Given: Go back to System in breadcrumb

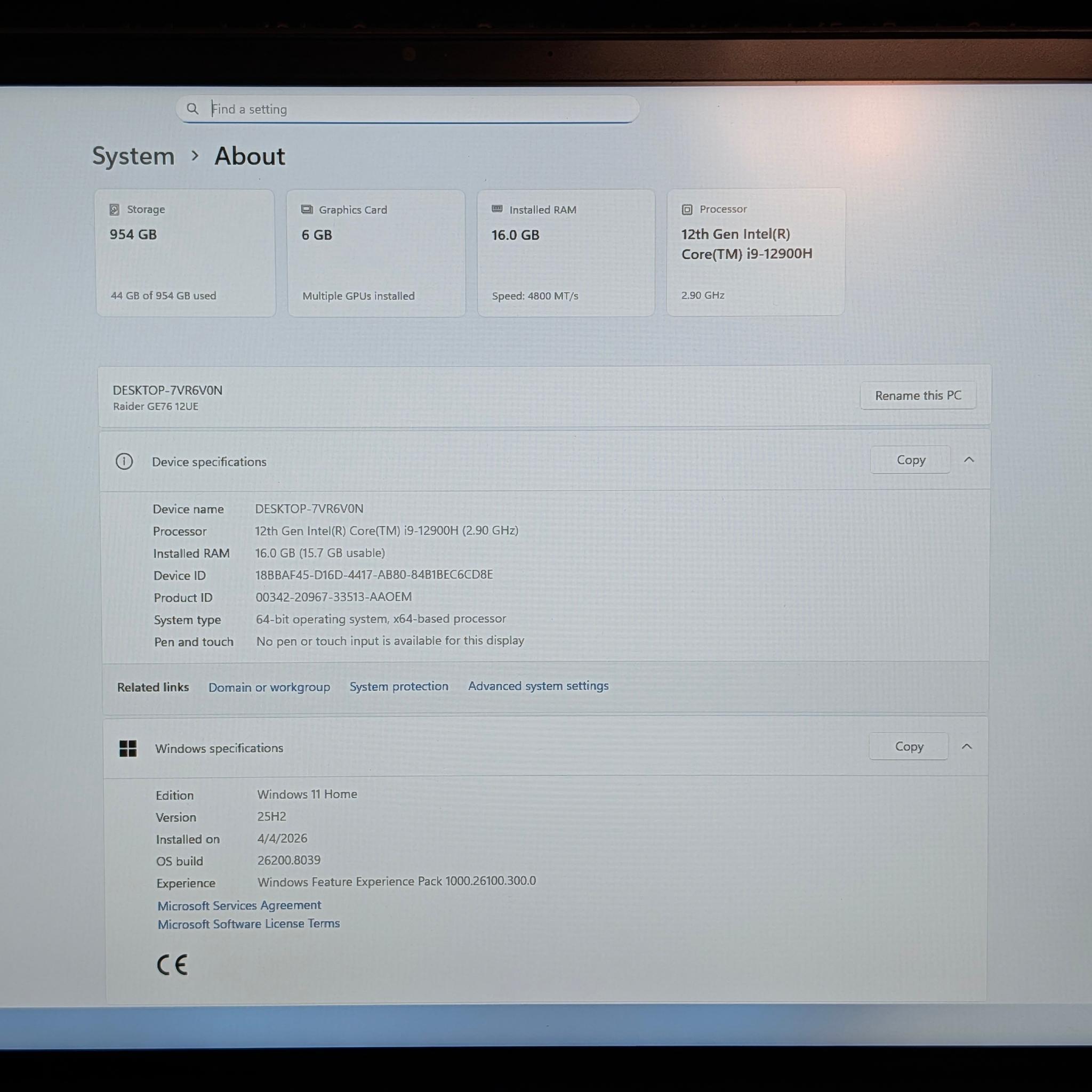Looking at the screenshot, I should [133, 156].
